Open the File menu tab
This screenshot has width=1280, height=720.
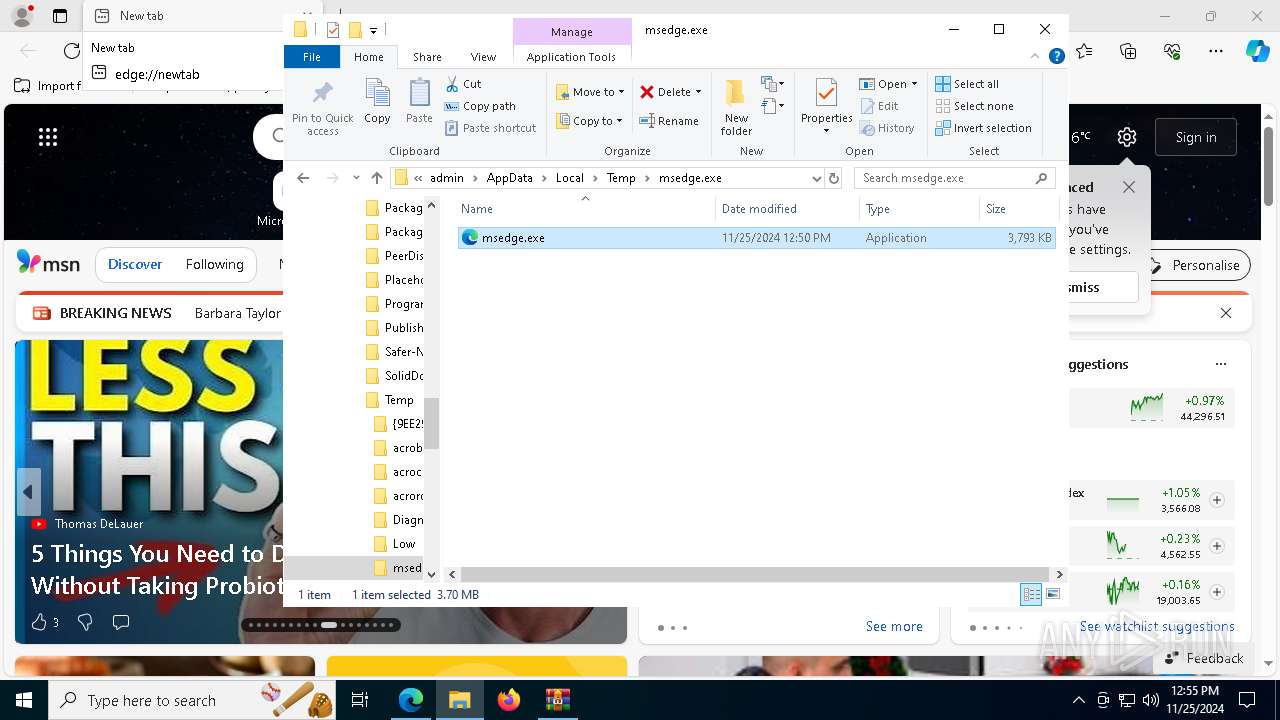pos(312,57)
